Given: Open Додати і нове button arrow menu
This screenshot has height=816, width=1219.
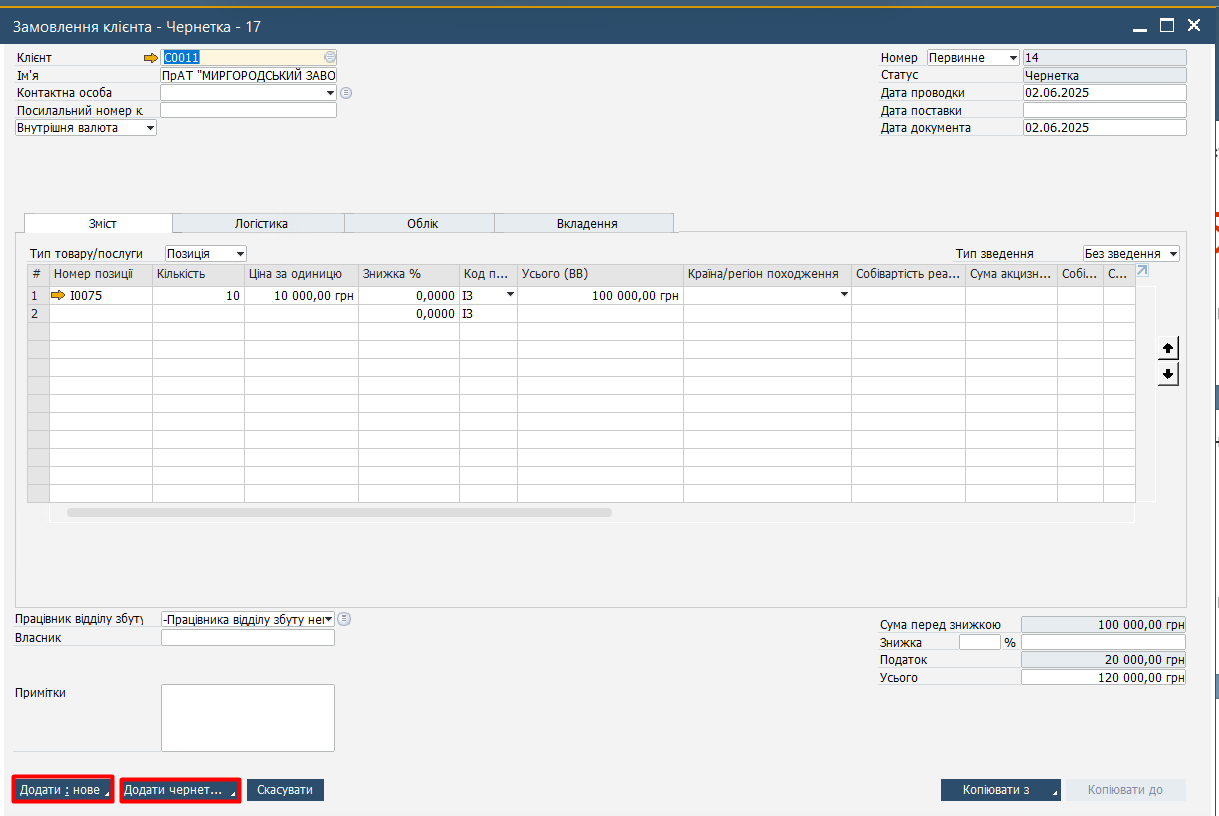Looking at the screenshot, I should [x=107, y=794].
